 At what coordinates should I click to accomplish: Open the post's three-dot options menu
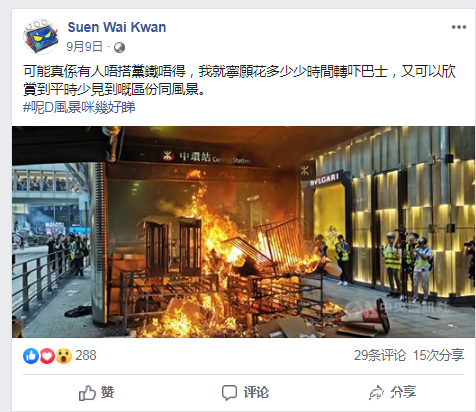[459, 27]
